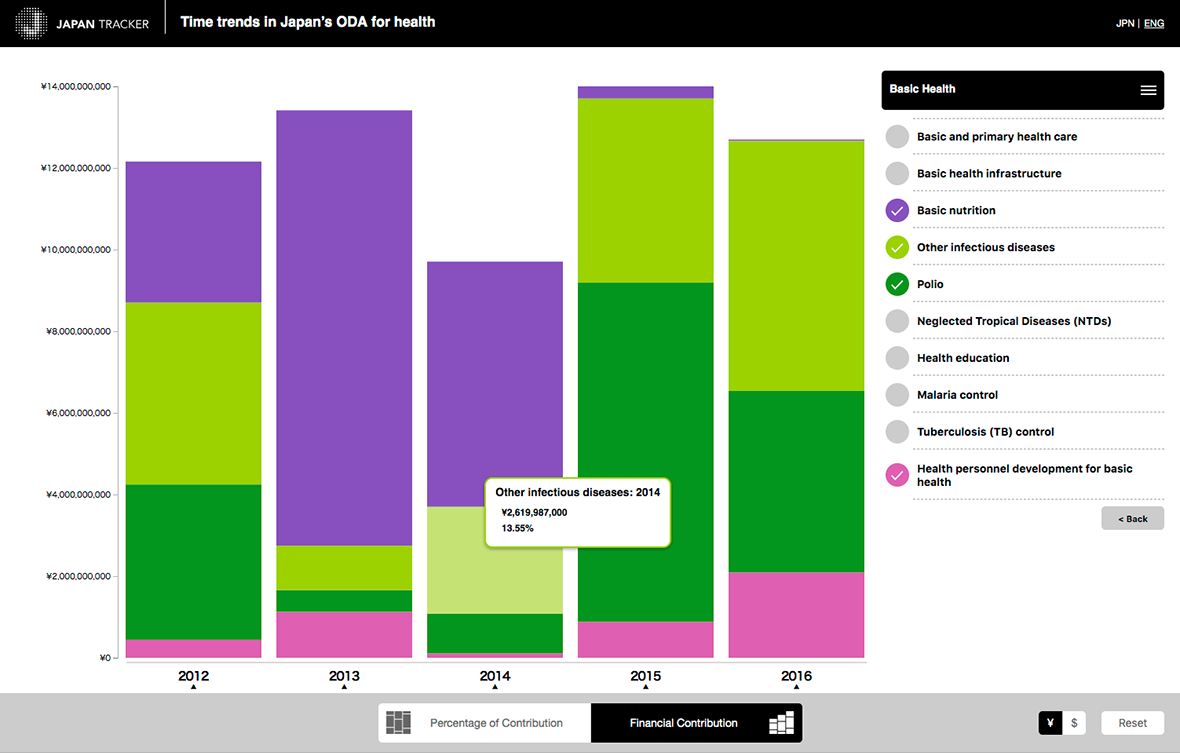Viewport: 1180px width, 753px height.
Task: Expand the 2012 year arrow below axis
Action: point(193,687)
